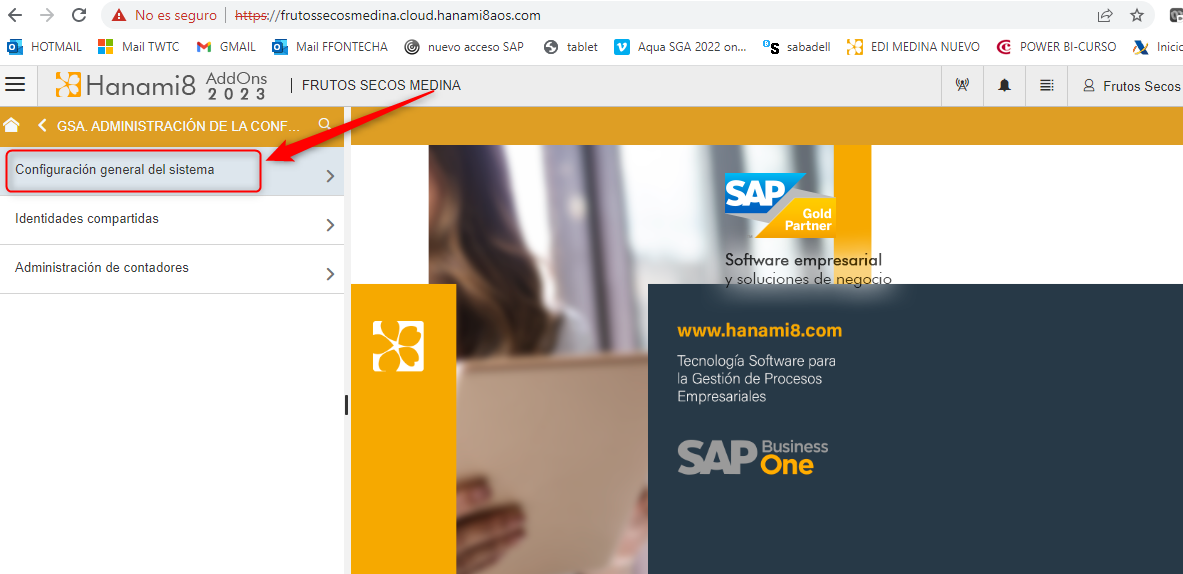This screenshot has width=1183, height=574.
Task: Click the www.hanami8.com link in the banner
Action: (759, 330)
